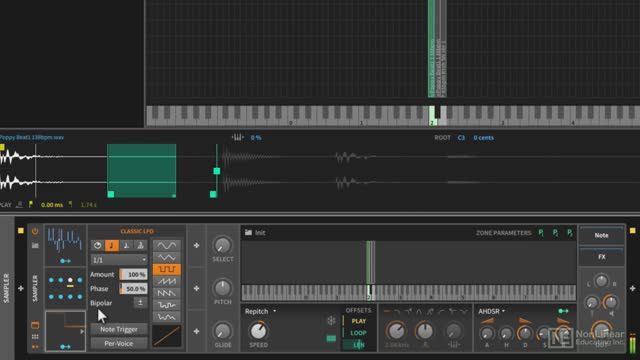The width and height of the screenshot is (640, 360).
Task: Select the PLAY offset tab
Action: pos(358,321)
